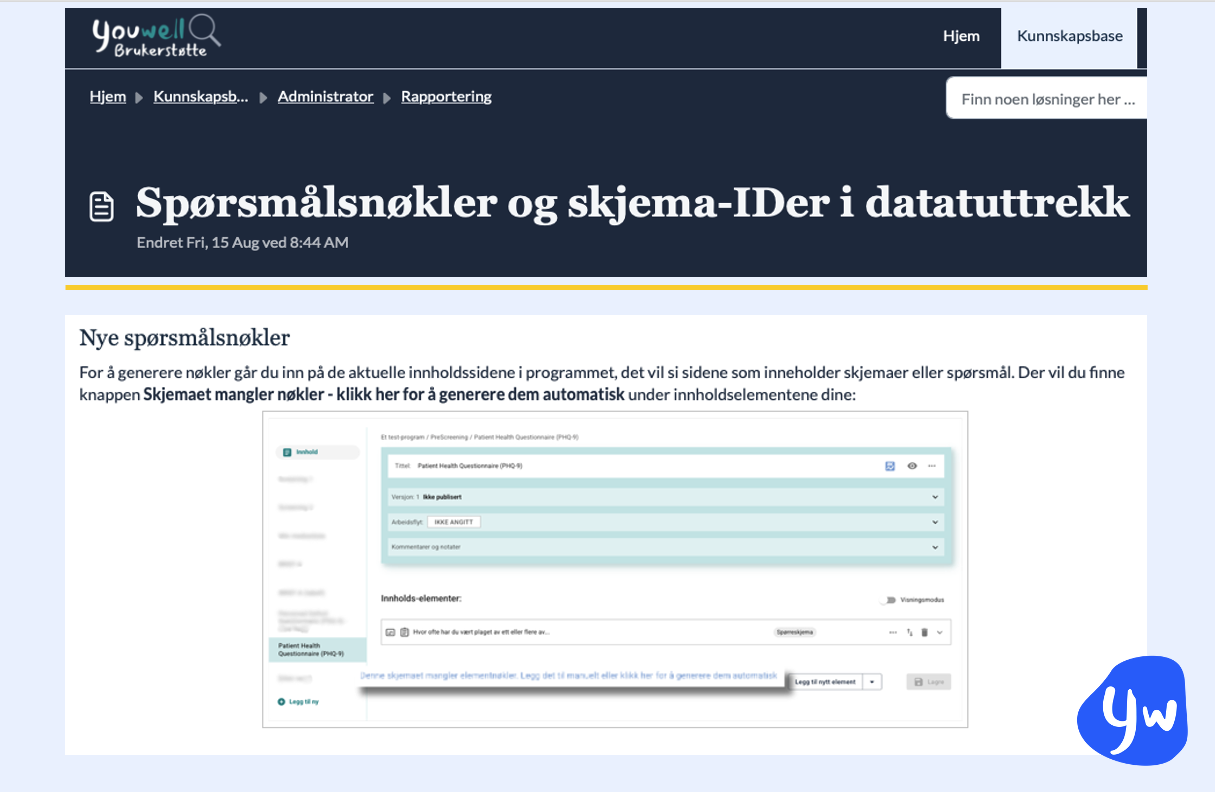Expand the Versjon: 1 Ikke publisert row

[x=936, y=497]
